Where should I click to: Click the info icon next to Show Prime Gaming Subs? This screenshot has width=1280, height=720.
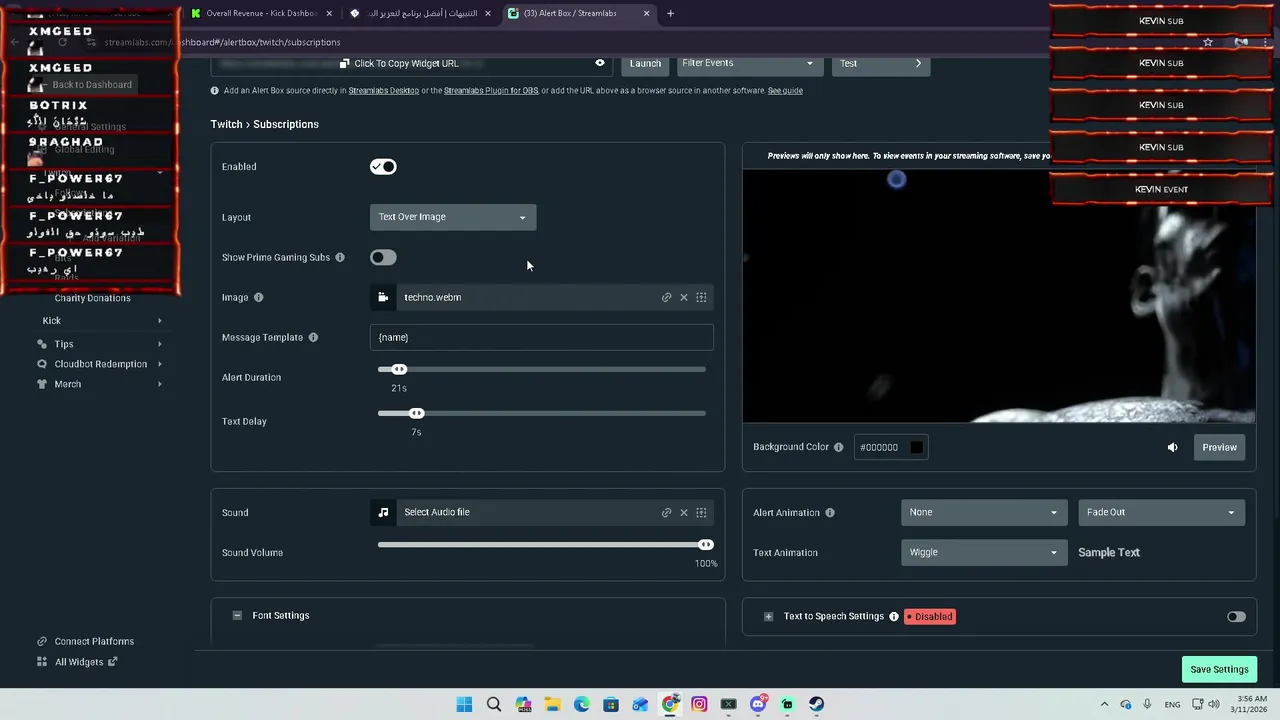click(340, 257)
